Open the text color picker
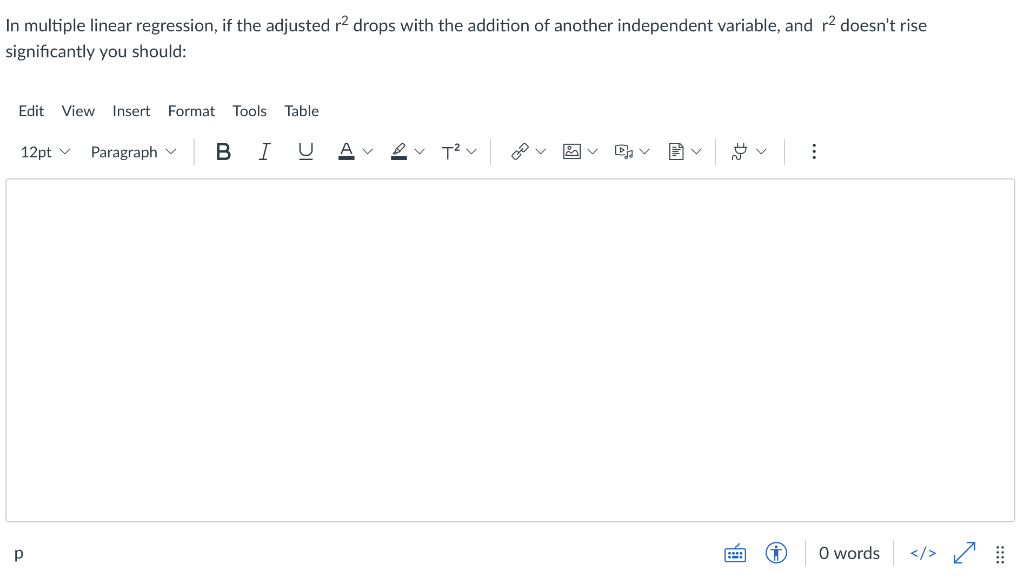 [346, 151]
